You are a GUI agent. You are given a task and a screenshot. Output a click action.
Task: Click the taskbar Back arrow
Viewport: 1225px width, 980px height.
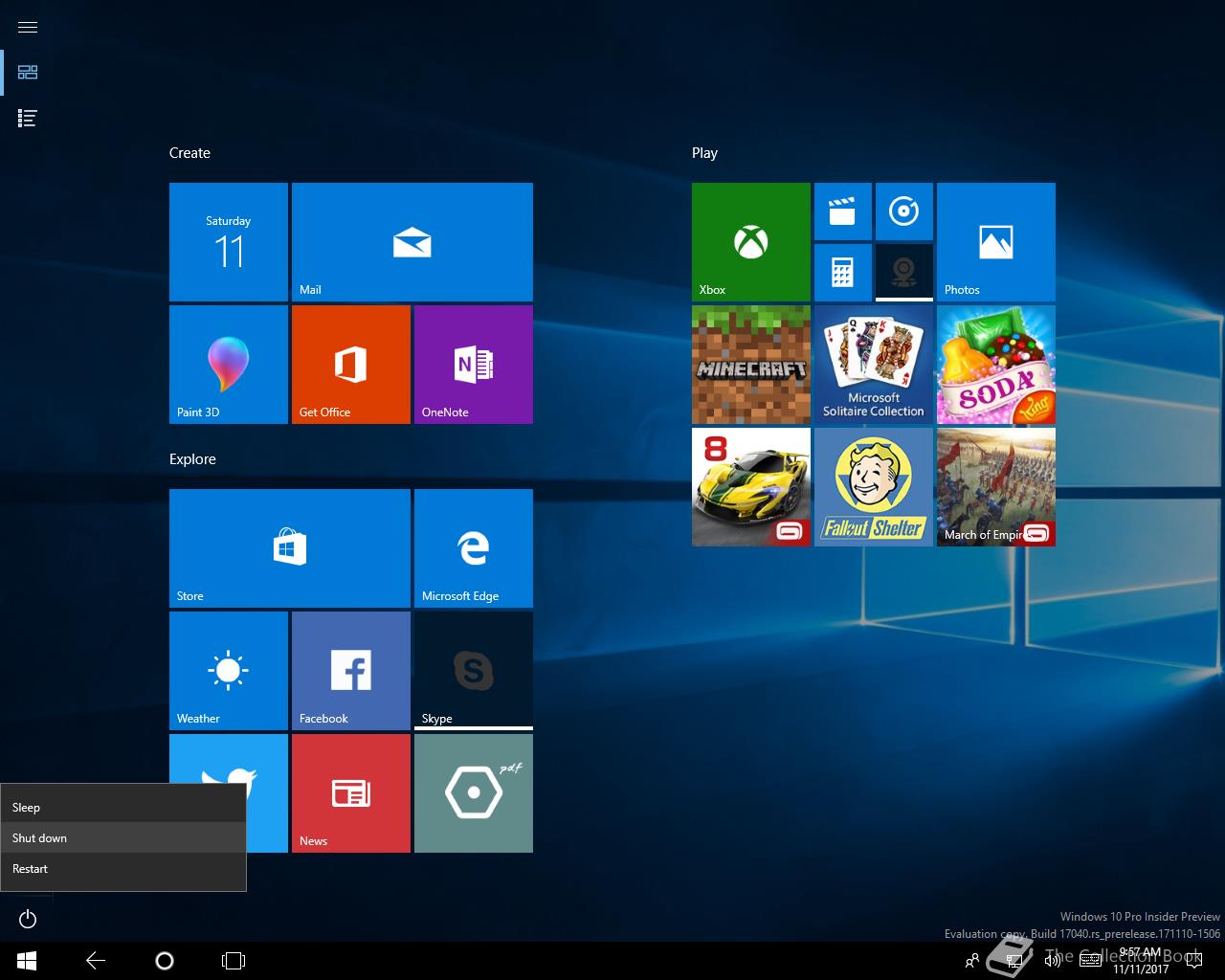[96, 961]
